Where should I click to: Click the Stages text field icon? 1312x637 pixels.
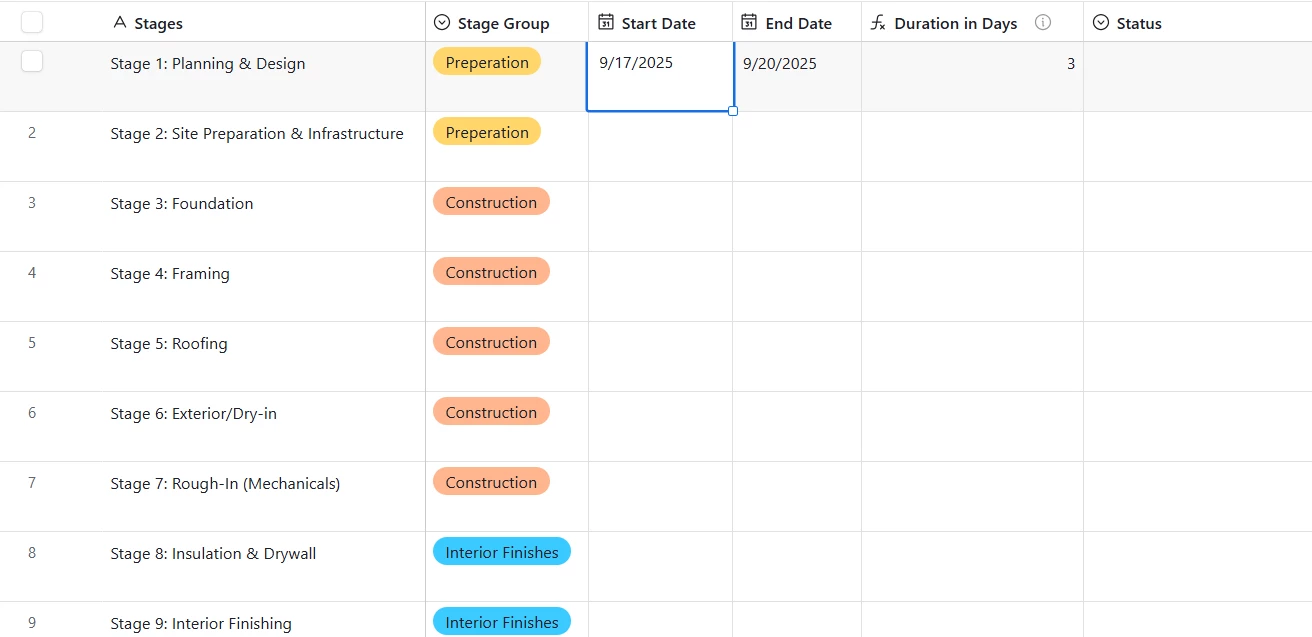coord(120,23)
